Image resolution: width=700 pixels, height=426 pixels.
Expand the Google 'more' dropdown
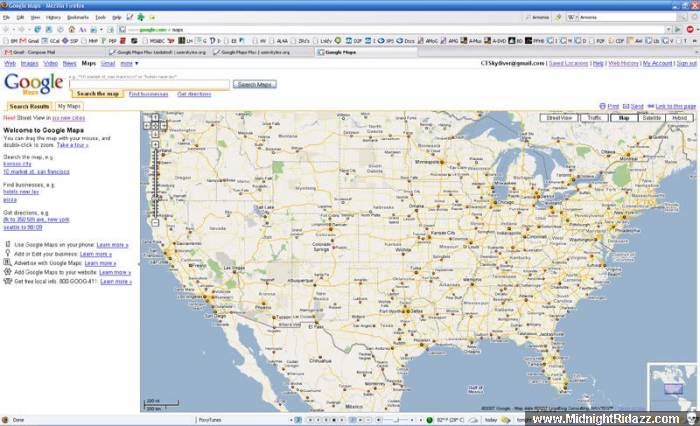point(129,63)
